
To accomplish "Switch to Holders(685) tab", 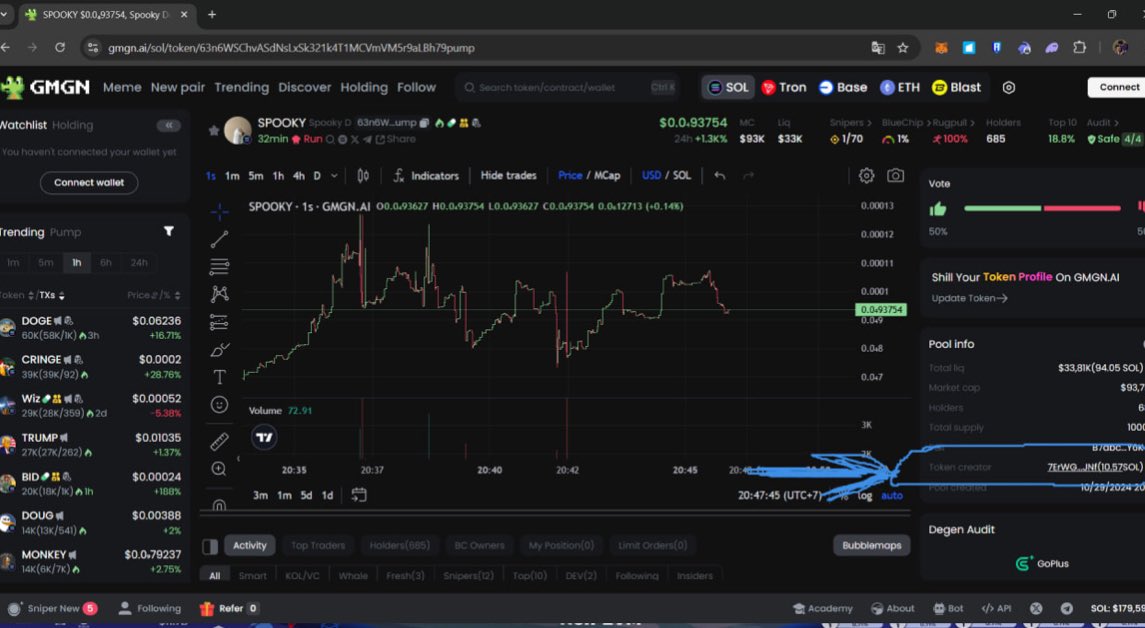I will click(x=399, y=545).
